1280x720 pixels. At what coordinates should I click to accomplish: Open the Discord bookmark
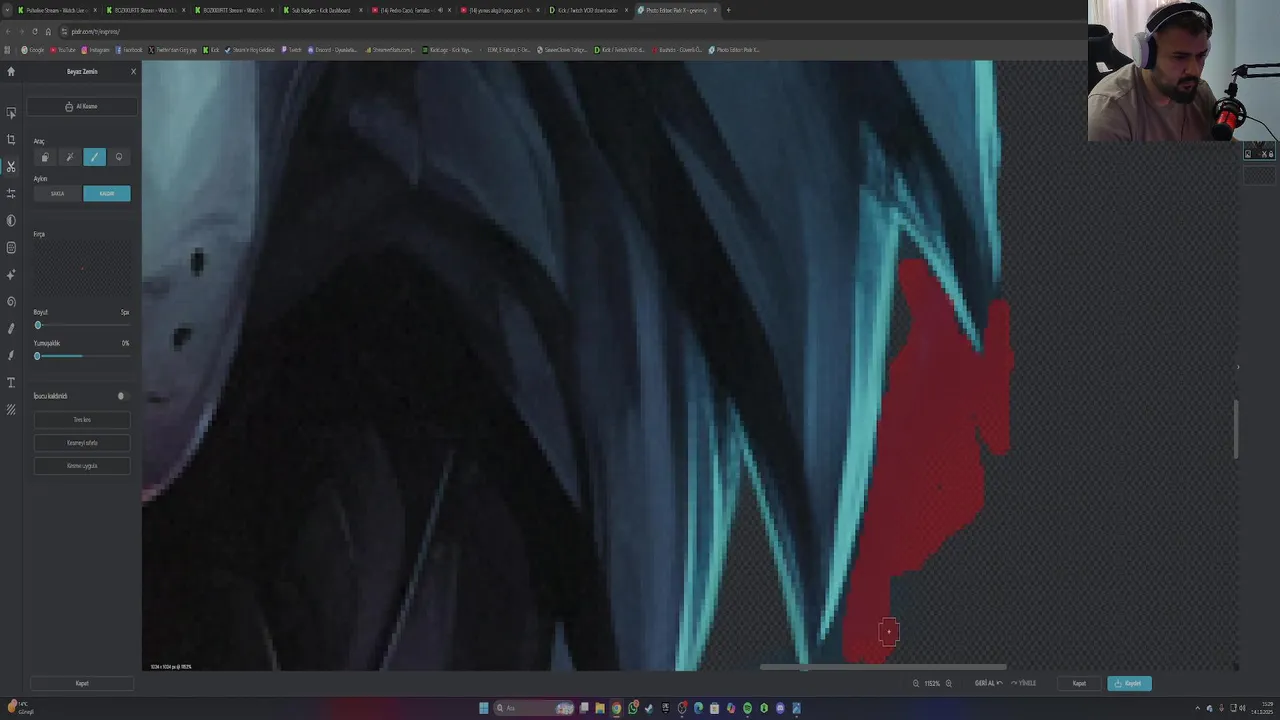click(333, 50)
